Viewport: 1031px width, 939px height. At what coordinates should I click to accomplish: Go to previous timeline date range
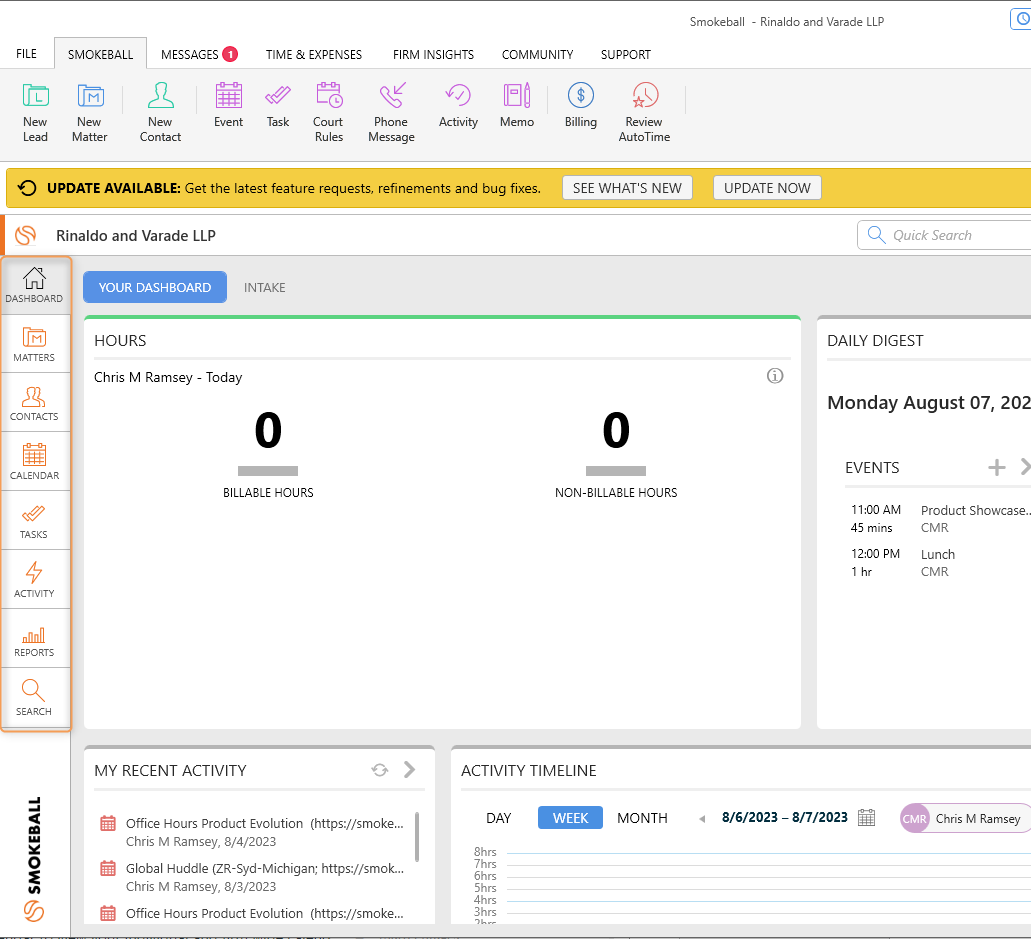pyautogui.click(x=702, y=819)
